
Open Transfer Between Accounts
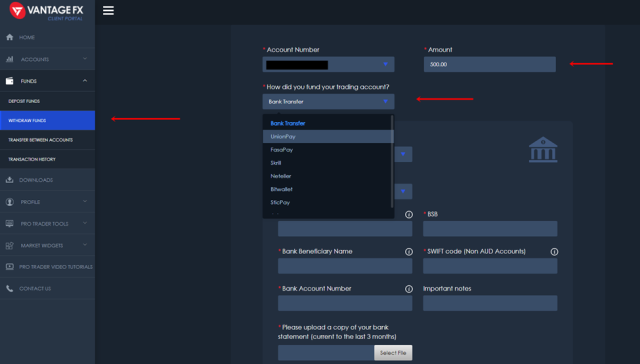47,140
